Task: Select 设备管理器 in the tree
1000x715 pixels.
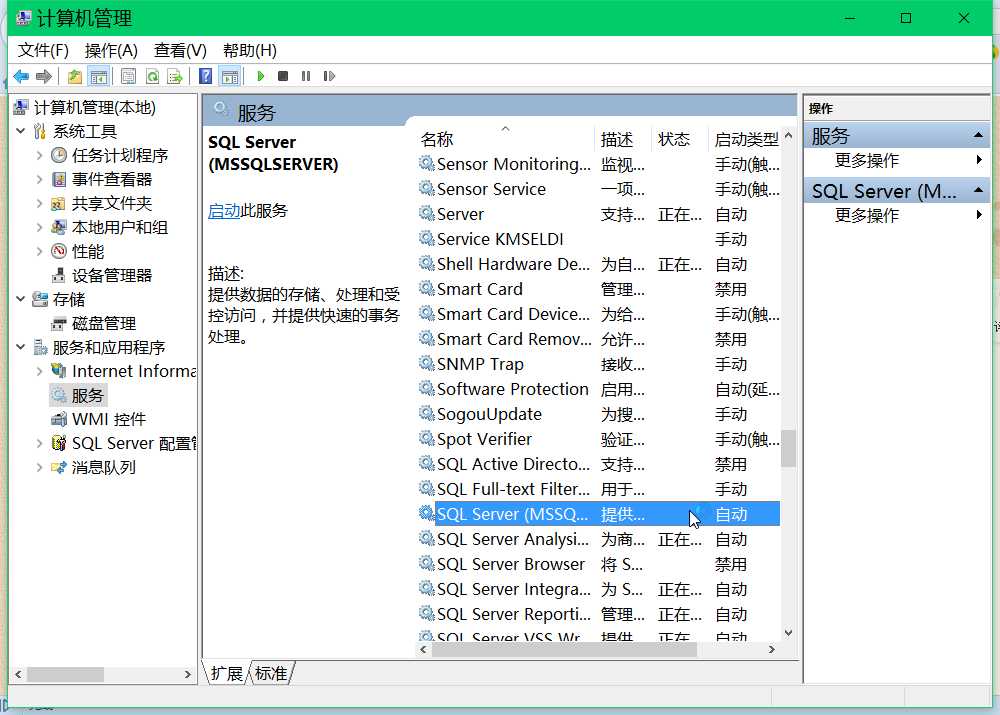Action: 112,276
